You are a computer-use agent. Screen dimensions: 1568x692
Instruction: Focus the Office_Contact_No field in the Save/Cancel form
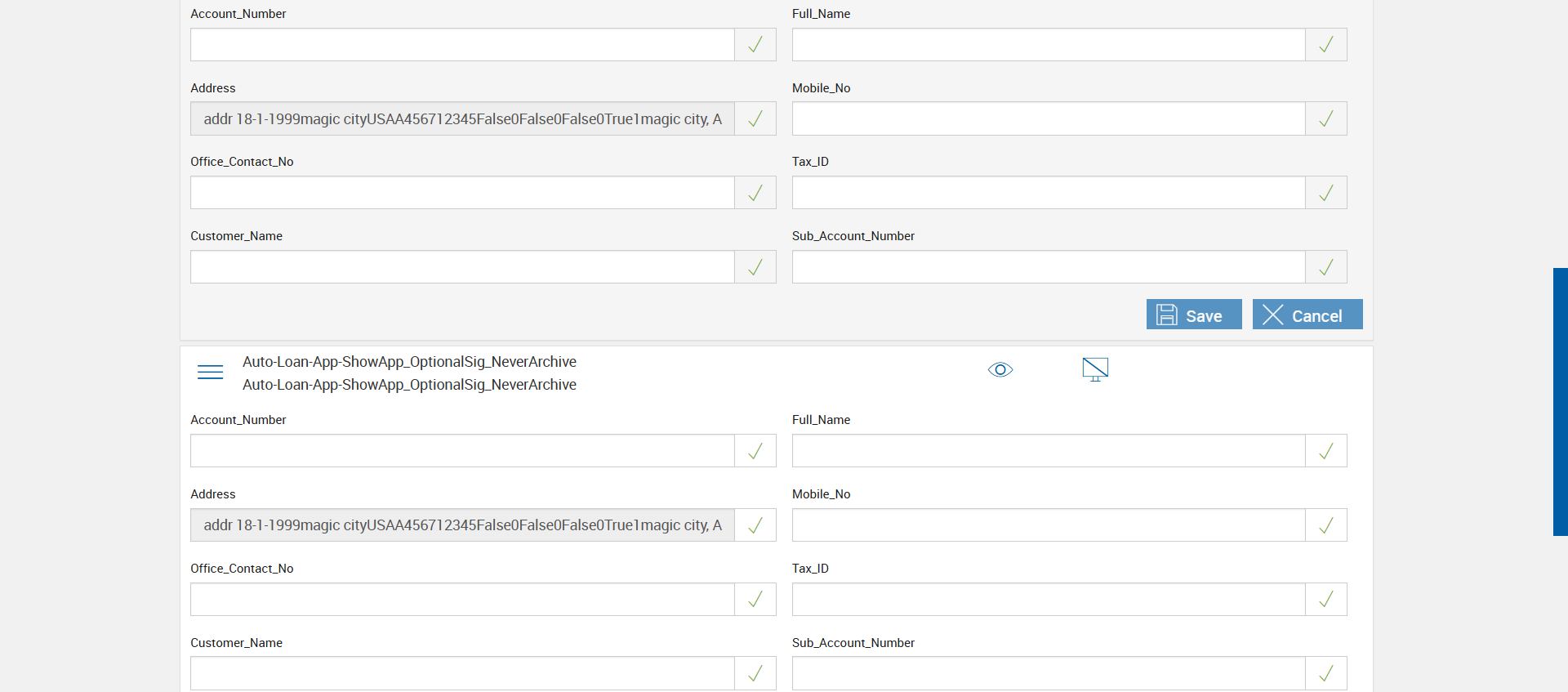click(x=462, y=193)
